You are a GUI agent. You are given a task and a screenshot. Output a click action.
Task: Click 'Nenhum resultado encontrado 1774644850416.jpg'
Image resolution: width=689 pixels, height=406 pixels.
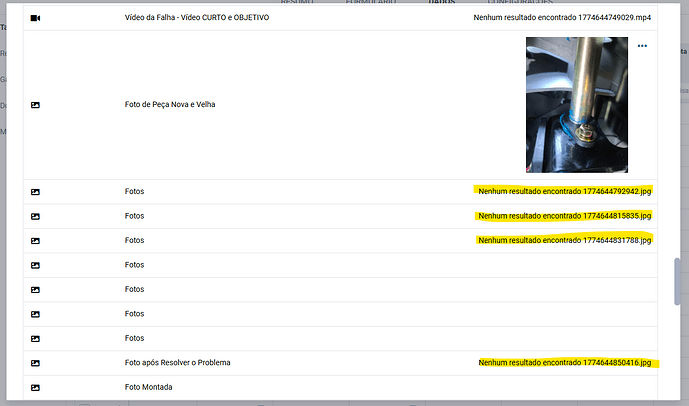click(565, 363)
